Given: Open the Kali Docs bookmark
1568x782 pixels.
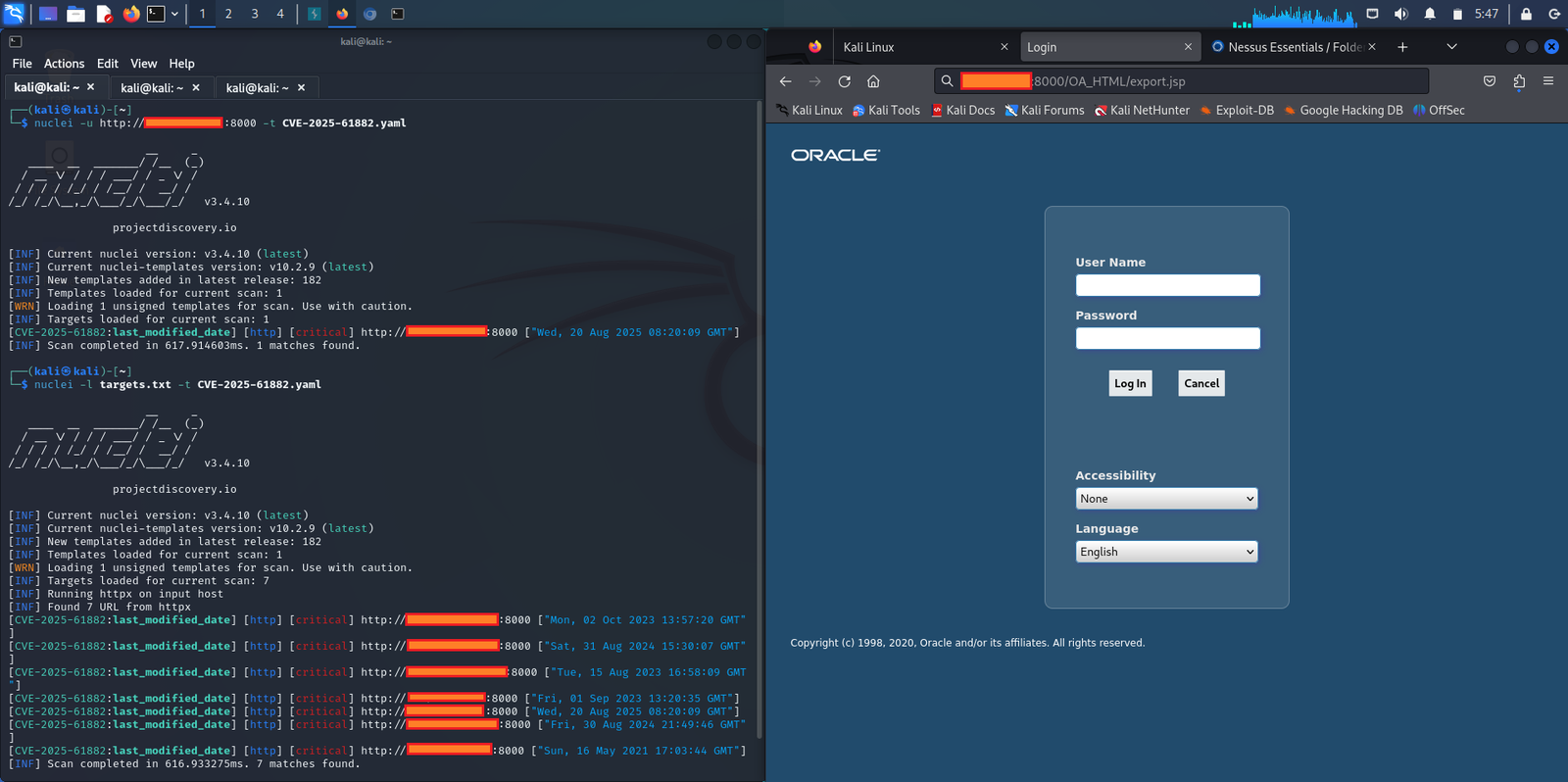Looking at the screenshot, I should click(963, 111).
